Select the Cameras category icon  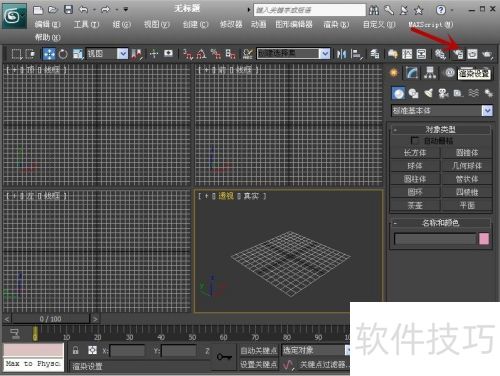tap(443, 93)
